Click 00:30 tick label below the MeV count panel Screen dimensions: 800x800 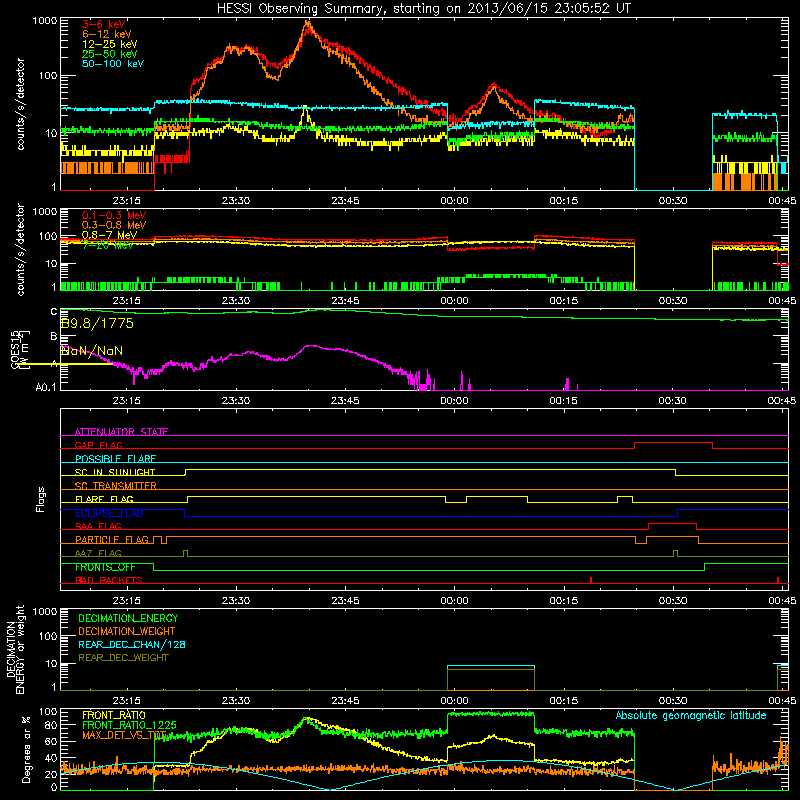[x=673, y=301]
